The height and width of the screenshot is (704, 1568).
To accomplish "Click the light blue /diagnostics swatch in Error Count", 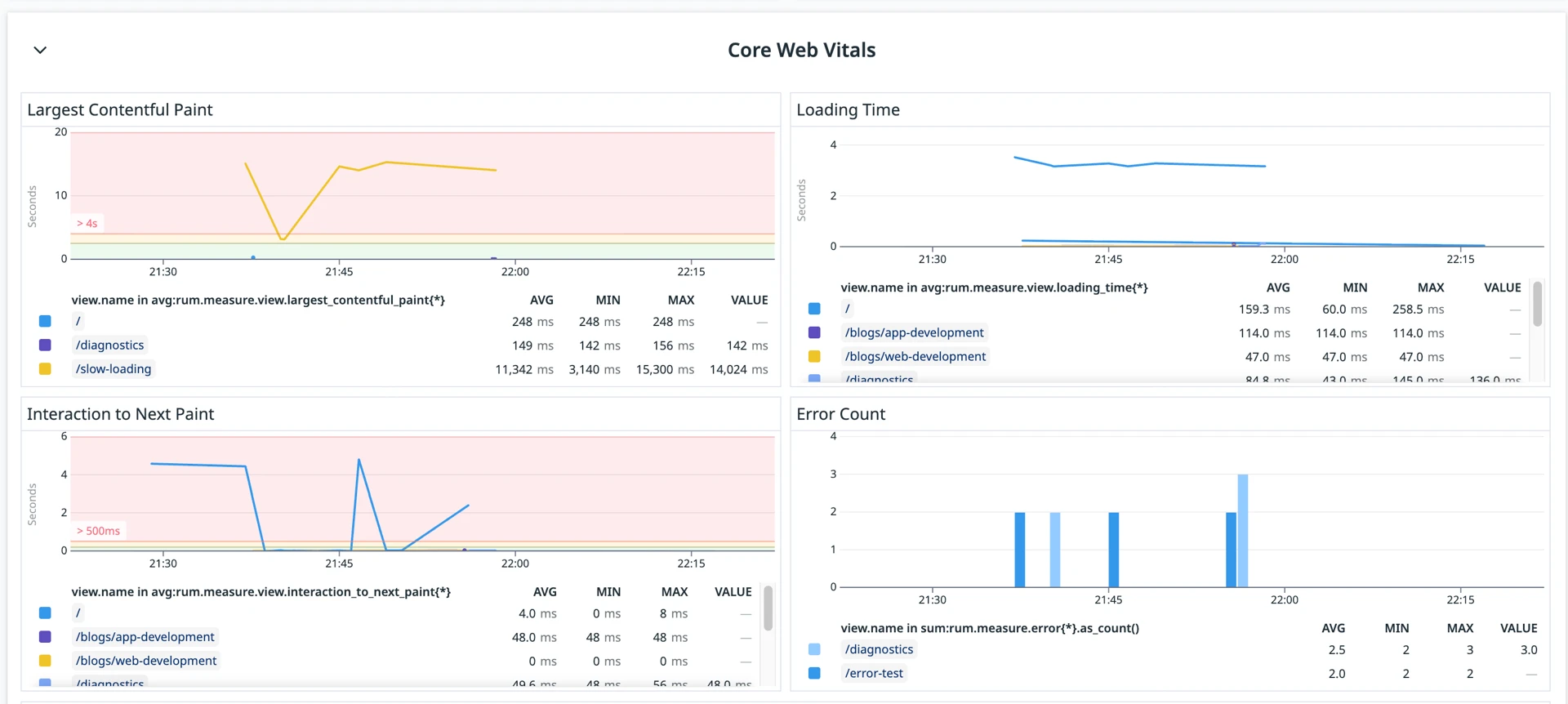I will tap(814, 650).
